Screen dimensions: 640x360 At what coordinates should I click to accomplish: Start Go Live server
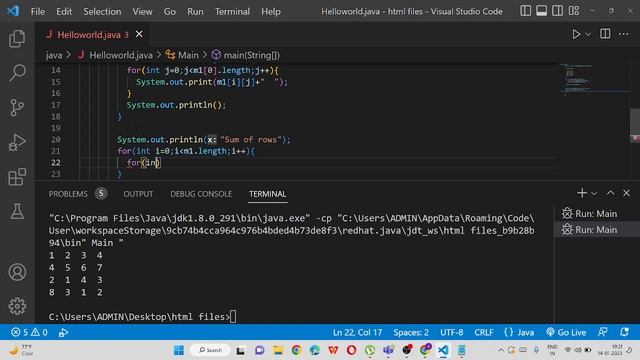tap(566, 333)
